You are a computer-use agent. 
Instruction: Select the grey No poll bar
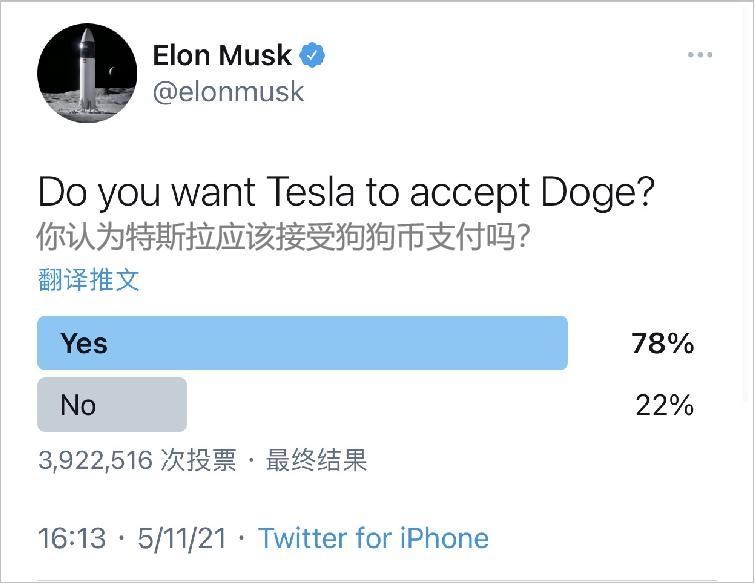pyautogui.click(x=111, y=404)
